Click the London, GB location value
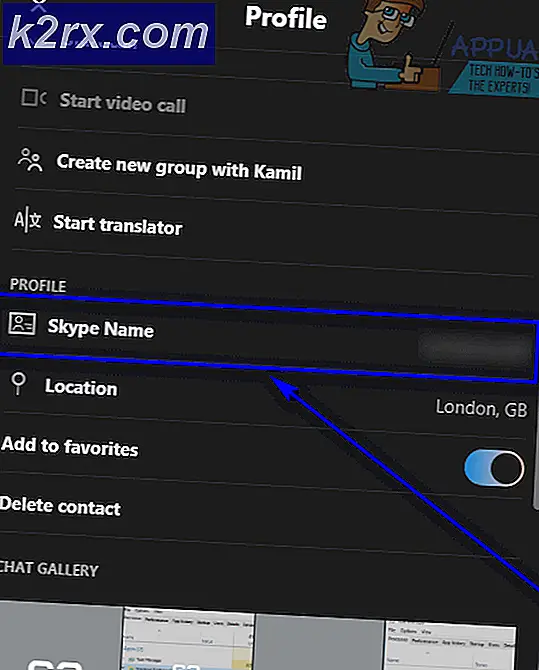Image resolution: width=539 pixels, height=670 pixels. 481,408
